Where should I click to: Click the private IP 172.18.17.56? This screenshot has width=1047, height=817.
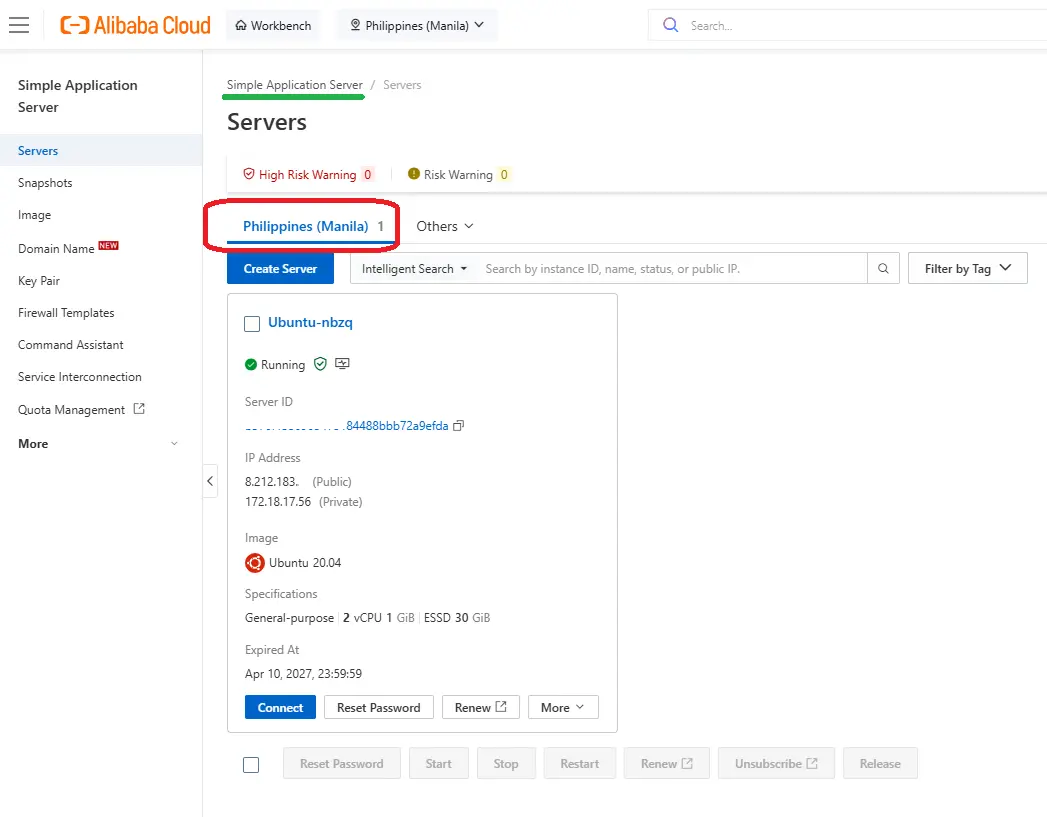click(278, 501)
